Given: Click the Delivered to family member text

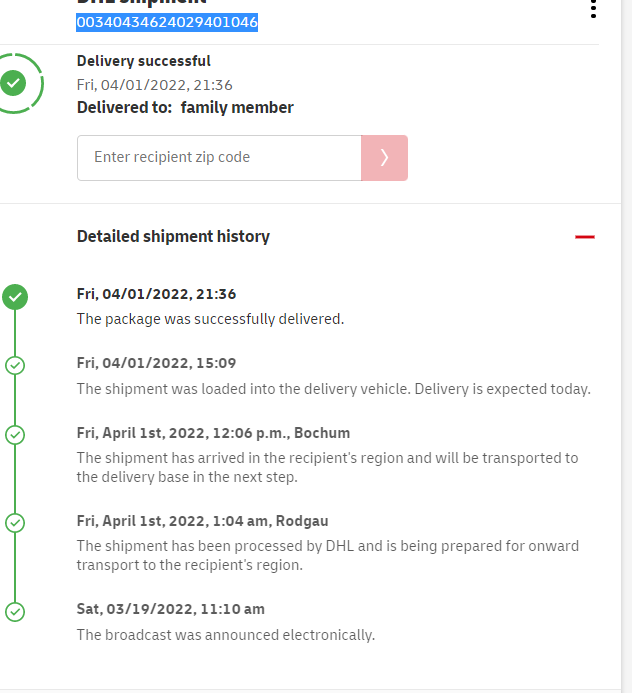Looking at the screenshot, I should click(185, 108).
